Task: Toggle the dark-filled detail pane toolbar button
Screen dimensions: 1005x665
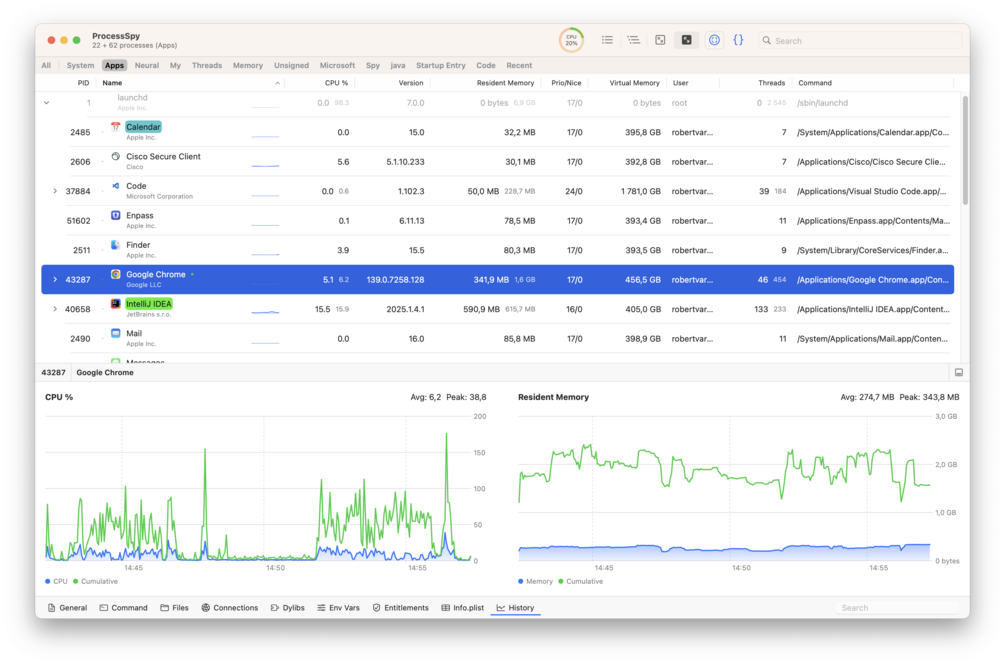Action: pos(686,40)
